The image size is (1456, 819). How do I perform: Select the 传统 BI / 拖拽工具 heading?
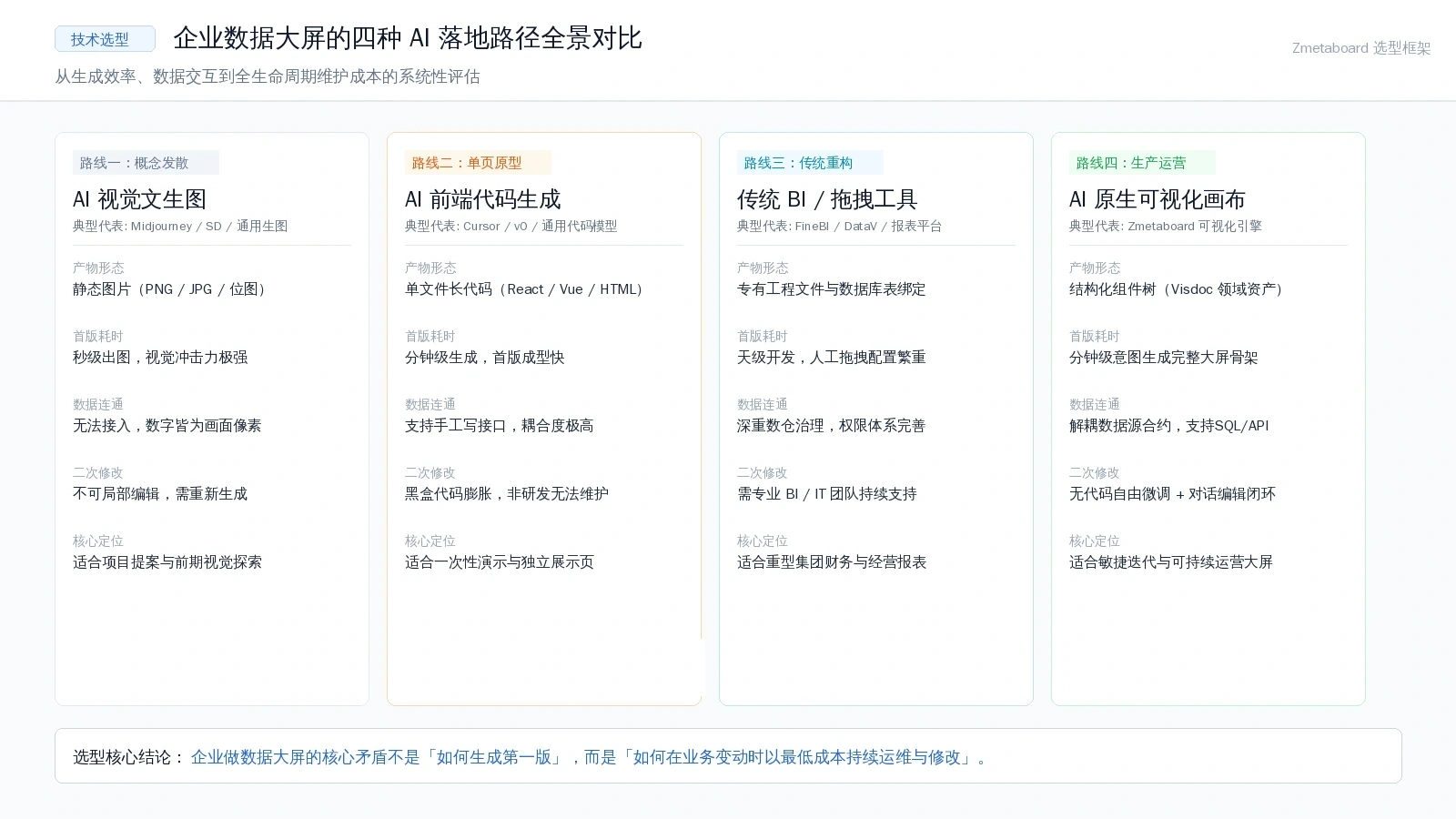[x=827, y=199]
